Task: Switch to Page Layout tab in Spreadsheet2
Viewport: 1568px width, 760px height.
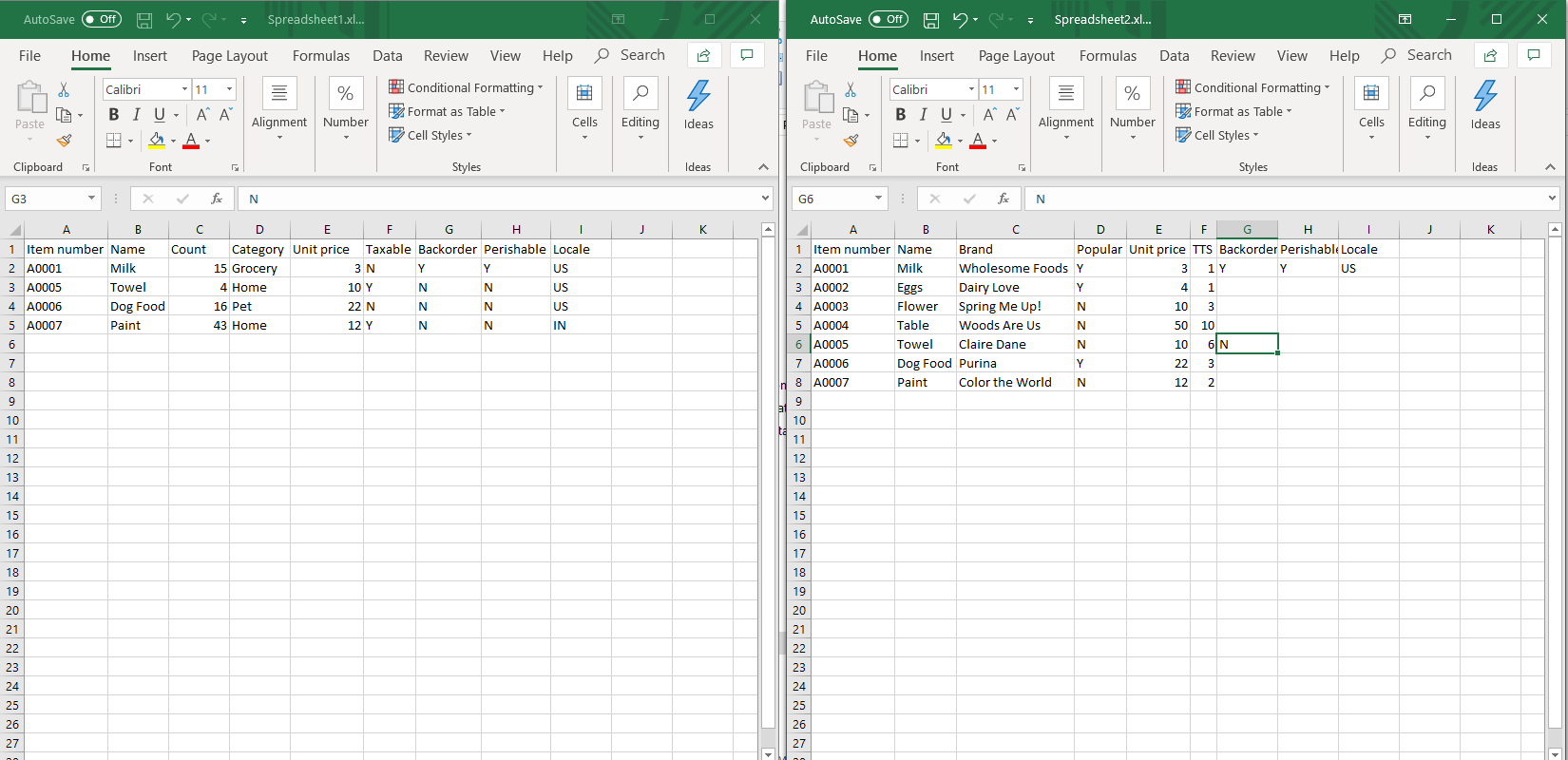Action: 1016,56
